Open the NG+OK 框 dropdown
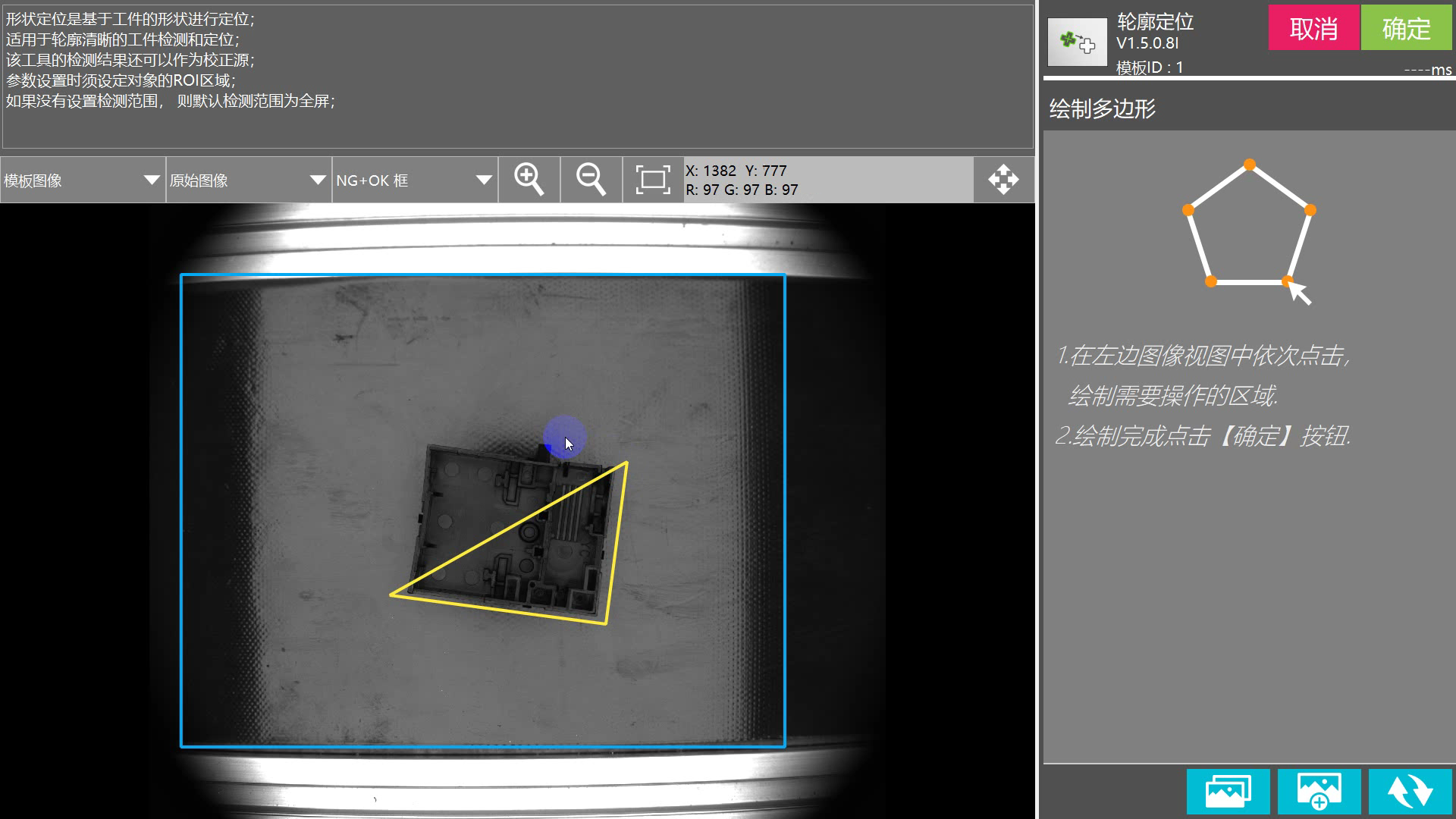Image resolution: width=1456 pixels, height=819 pixels. 414,180
